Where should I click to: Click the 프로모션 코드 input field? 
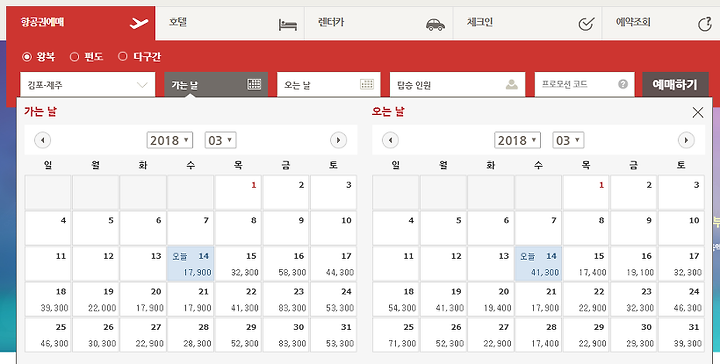click(x=584, y=84)
